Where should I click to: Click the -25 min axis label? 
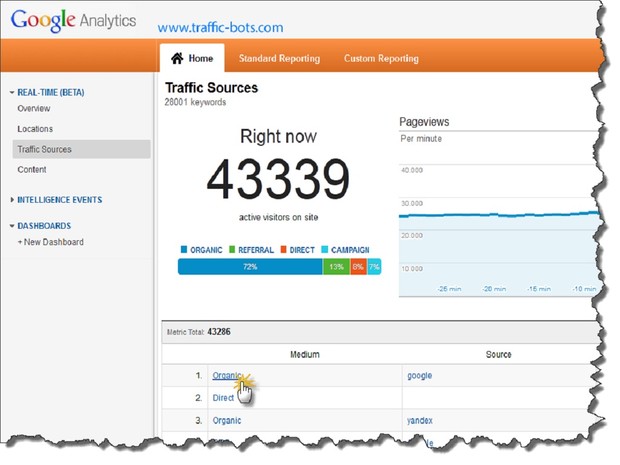[x=449, y=289]
